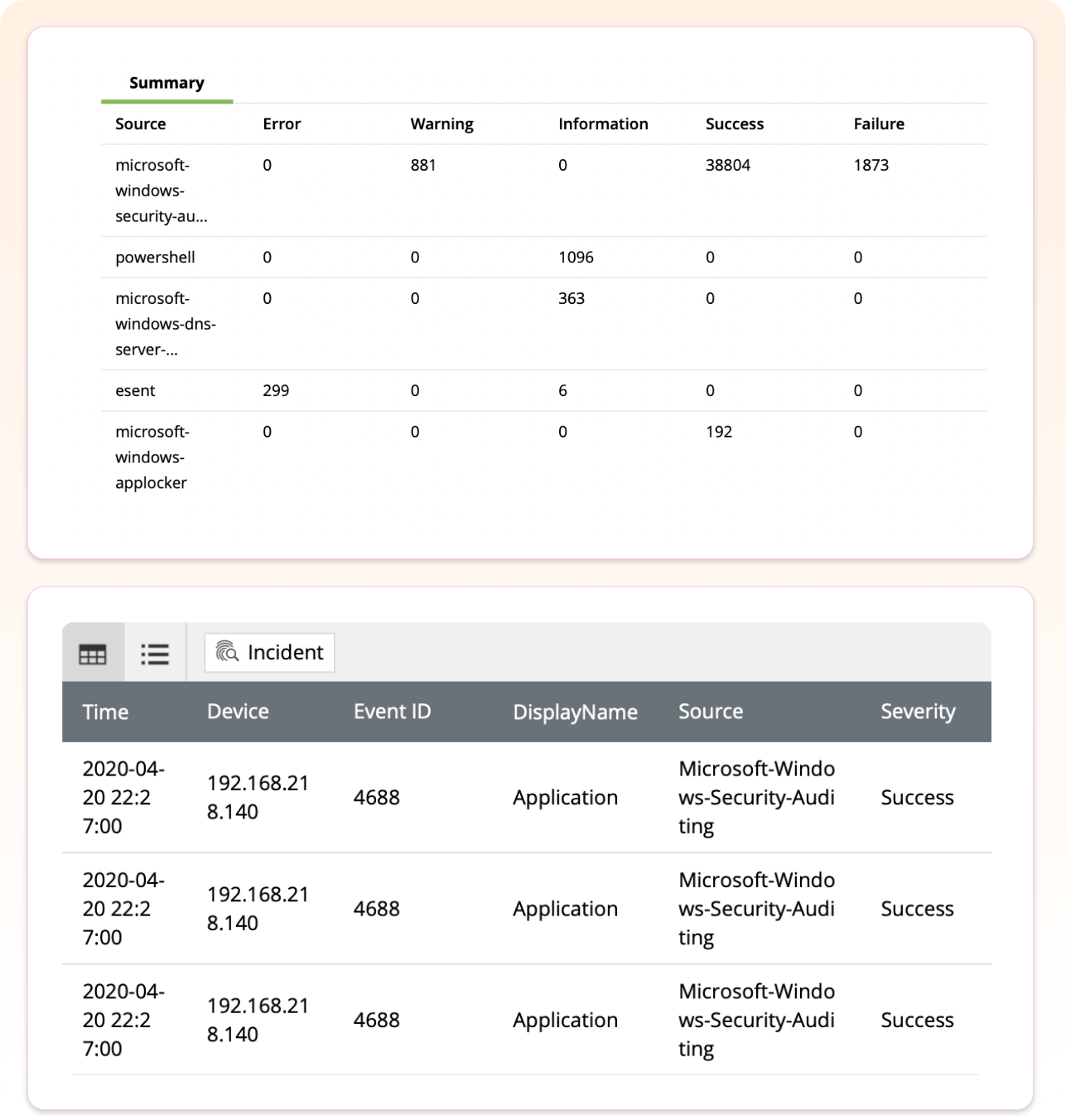Expand the truncated microsoft-windows-dns-server source name

(x=166, y=323)
